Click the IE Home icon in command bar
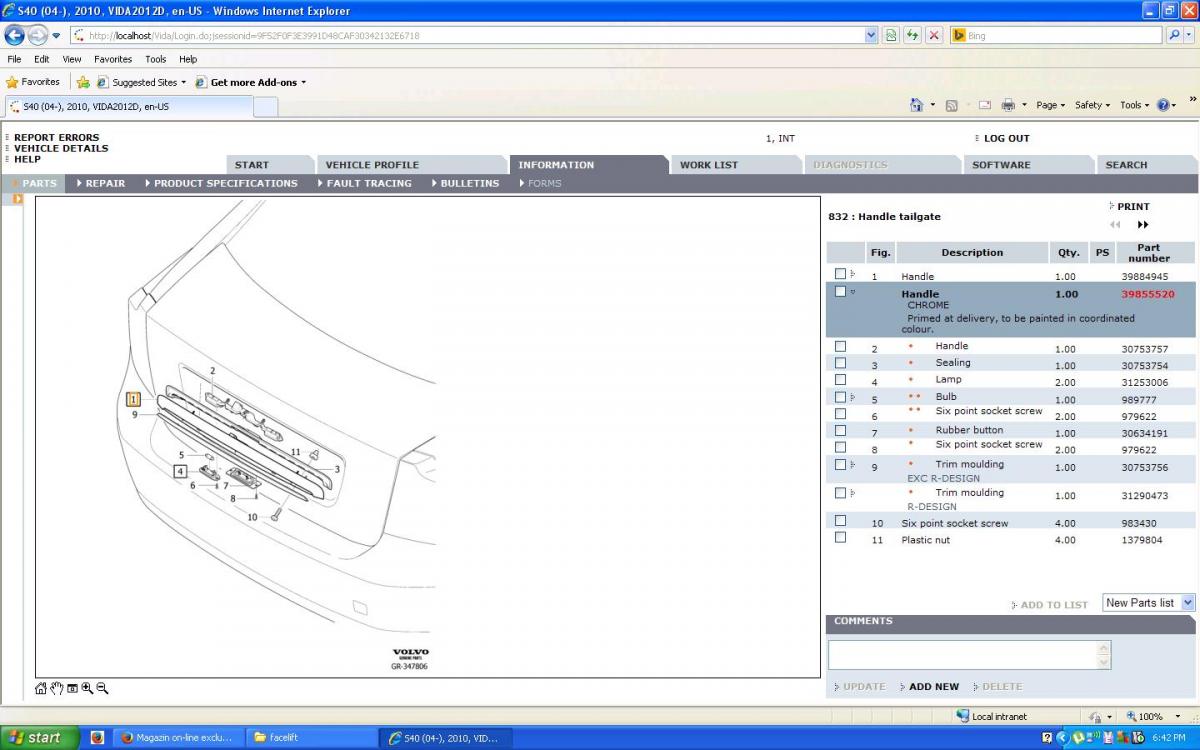This screenshot has width=1200, height=750. (916, 105)
